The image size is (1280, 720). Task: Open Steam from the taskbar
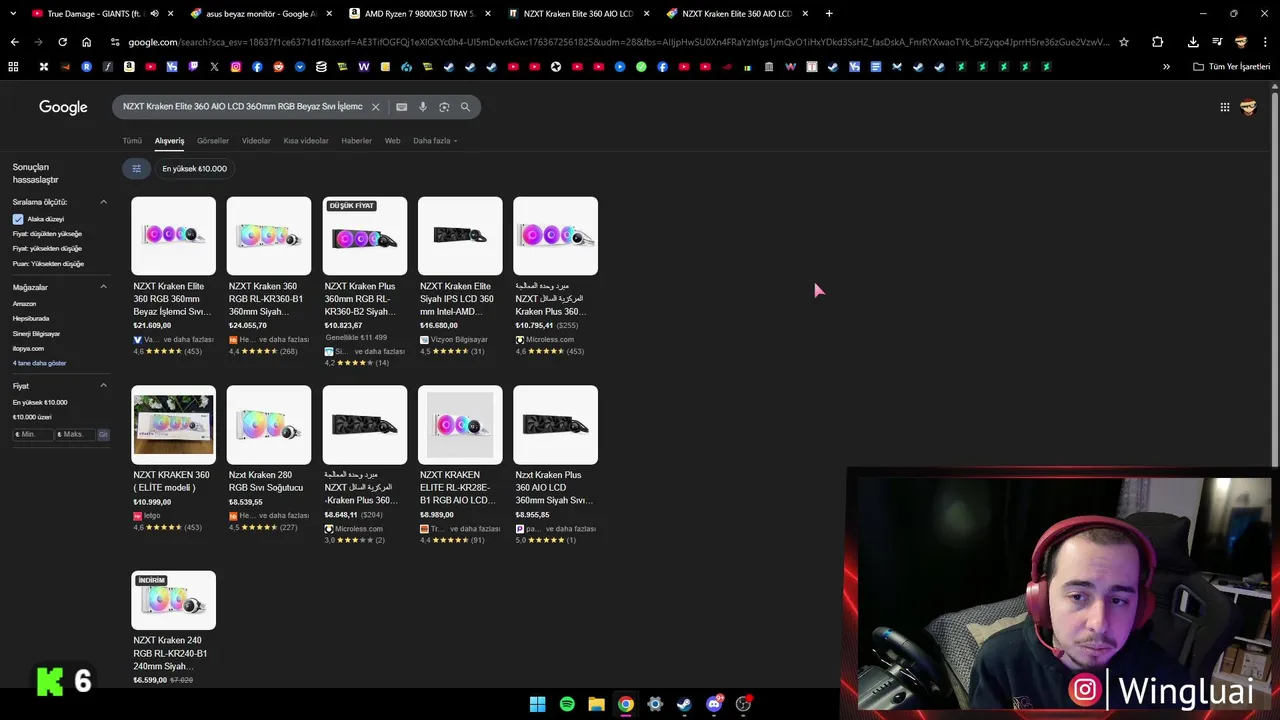coord(684,704)
